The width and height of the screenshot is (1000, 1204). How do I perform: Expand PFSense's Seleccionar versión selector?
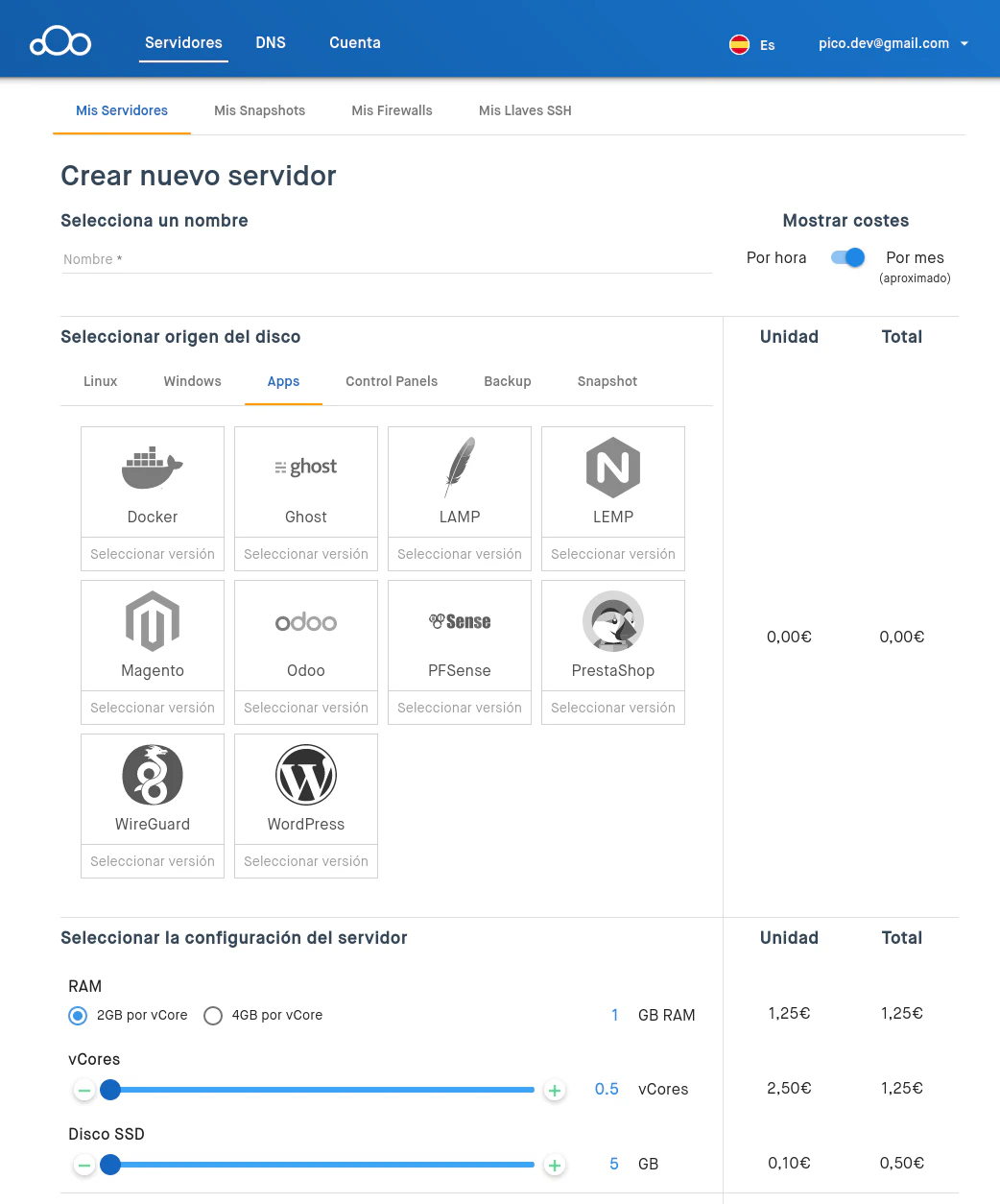[460, 708]
